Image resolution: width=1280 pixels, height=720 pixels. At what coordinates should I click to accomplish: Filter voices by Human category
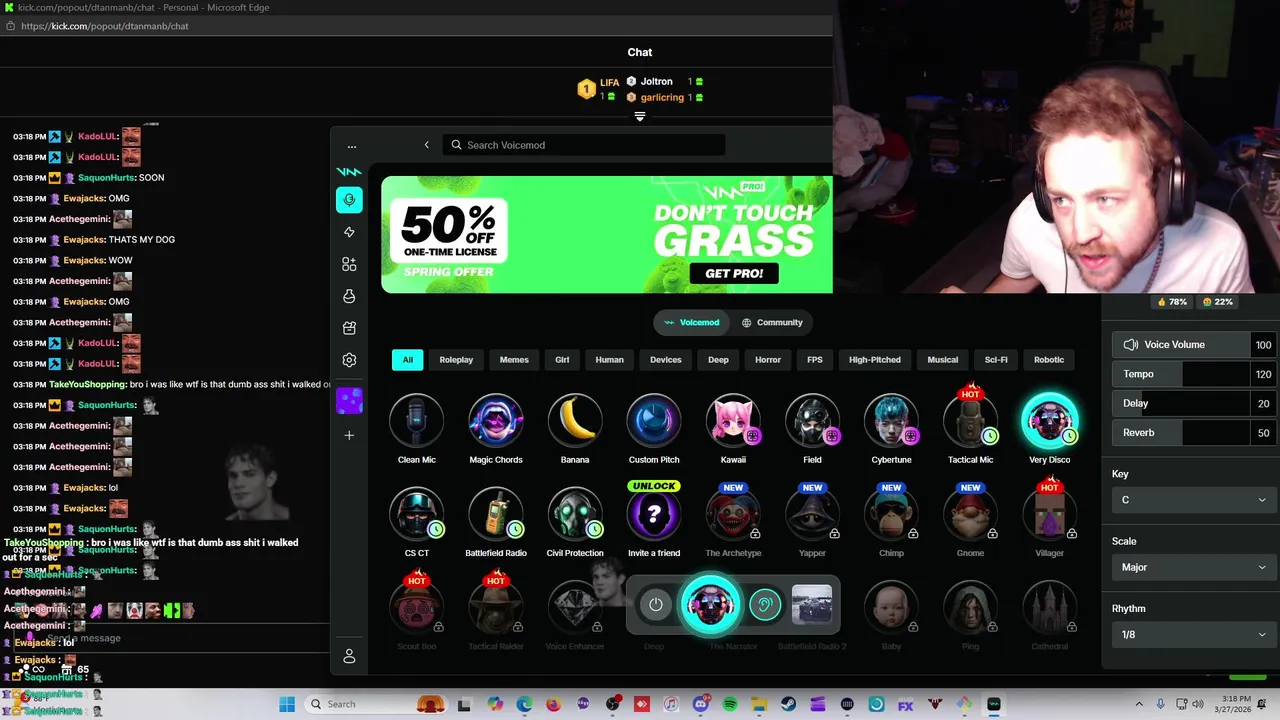pyautogui.click(x=609, y=360)
